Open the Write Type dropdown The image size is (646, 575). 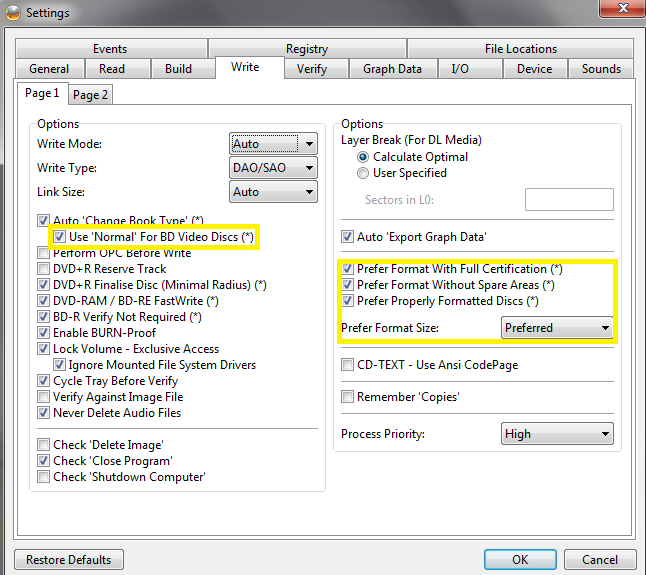click(x=273, y=168)
